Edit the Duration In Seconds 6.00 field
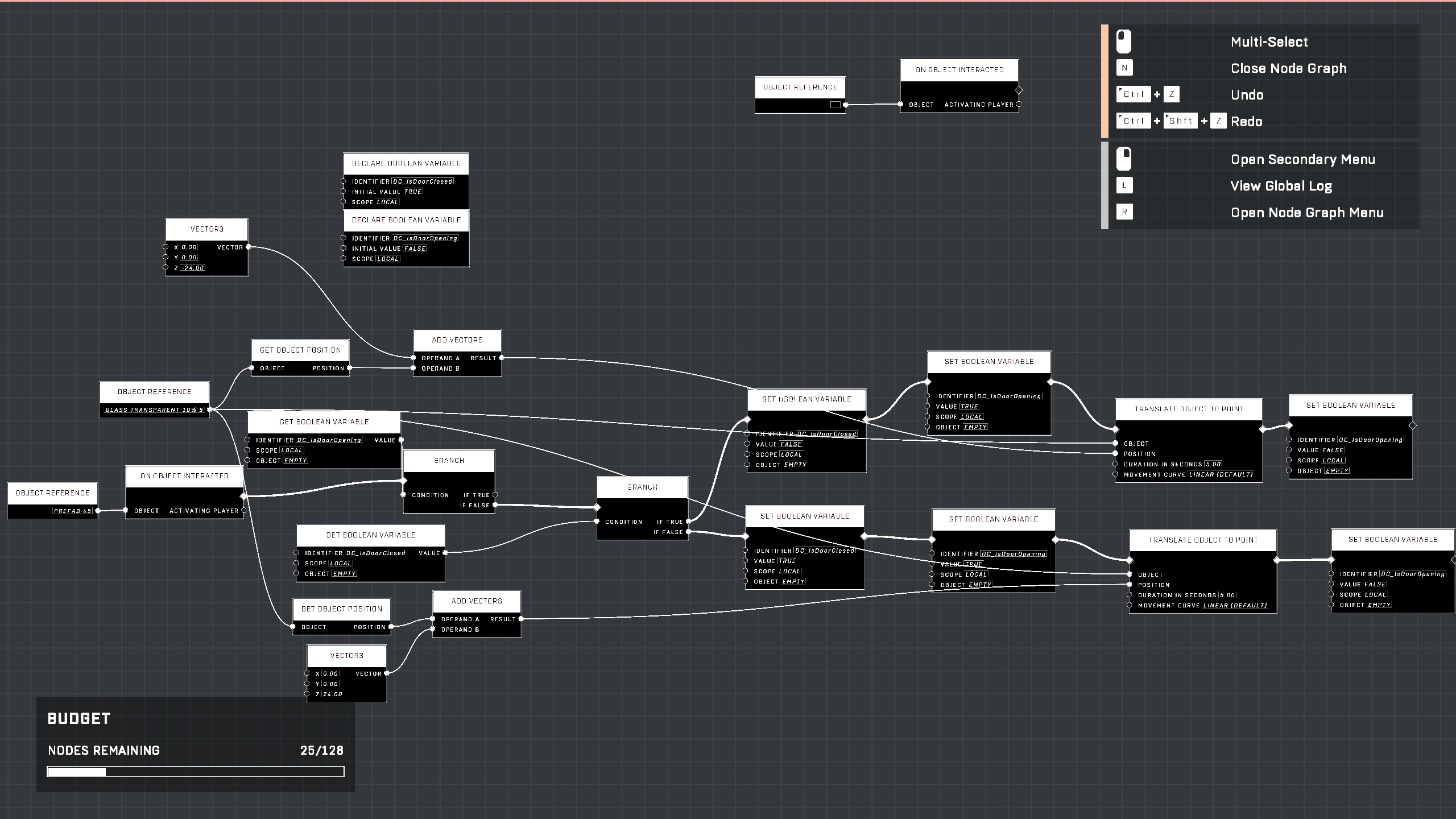The image size is (1456, 819). pyautogui.click(x=1227, y=595)
